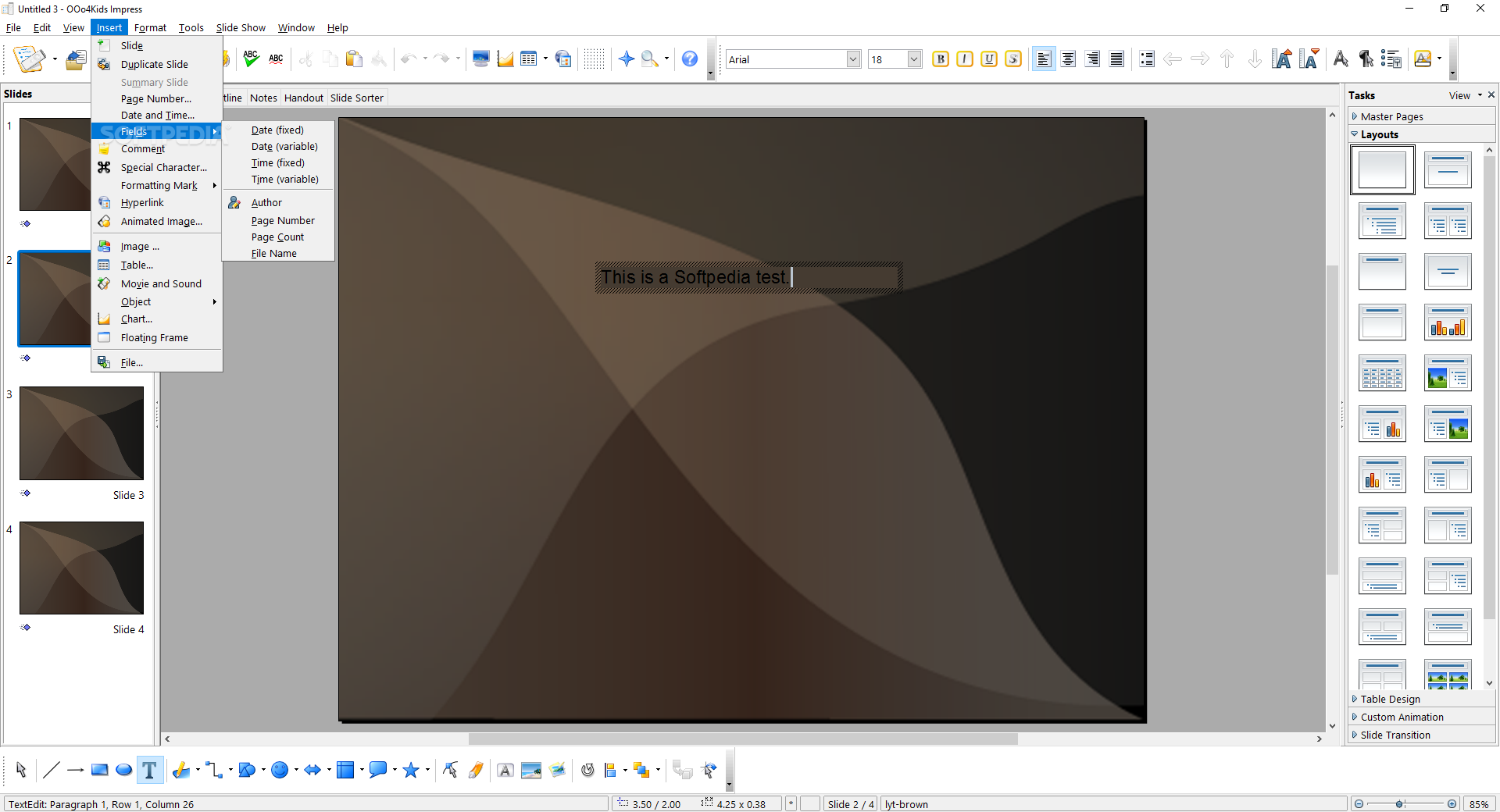Image resolution: width=1500 pixels, height=812 pixels.
Task: Click the Zoom magnifier icon
Action: point(650,59)
